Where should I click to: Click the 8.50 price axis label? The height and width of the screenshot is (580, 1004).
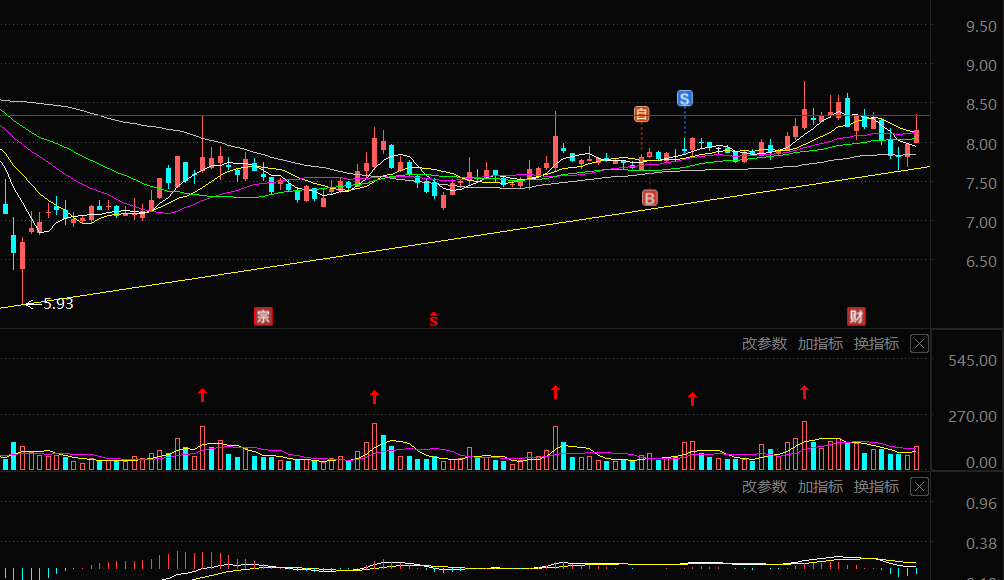coord(981,104)
